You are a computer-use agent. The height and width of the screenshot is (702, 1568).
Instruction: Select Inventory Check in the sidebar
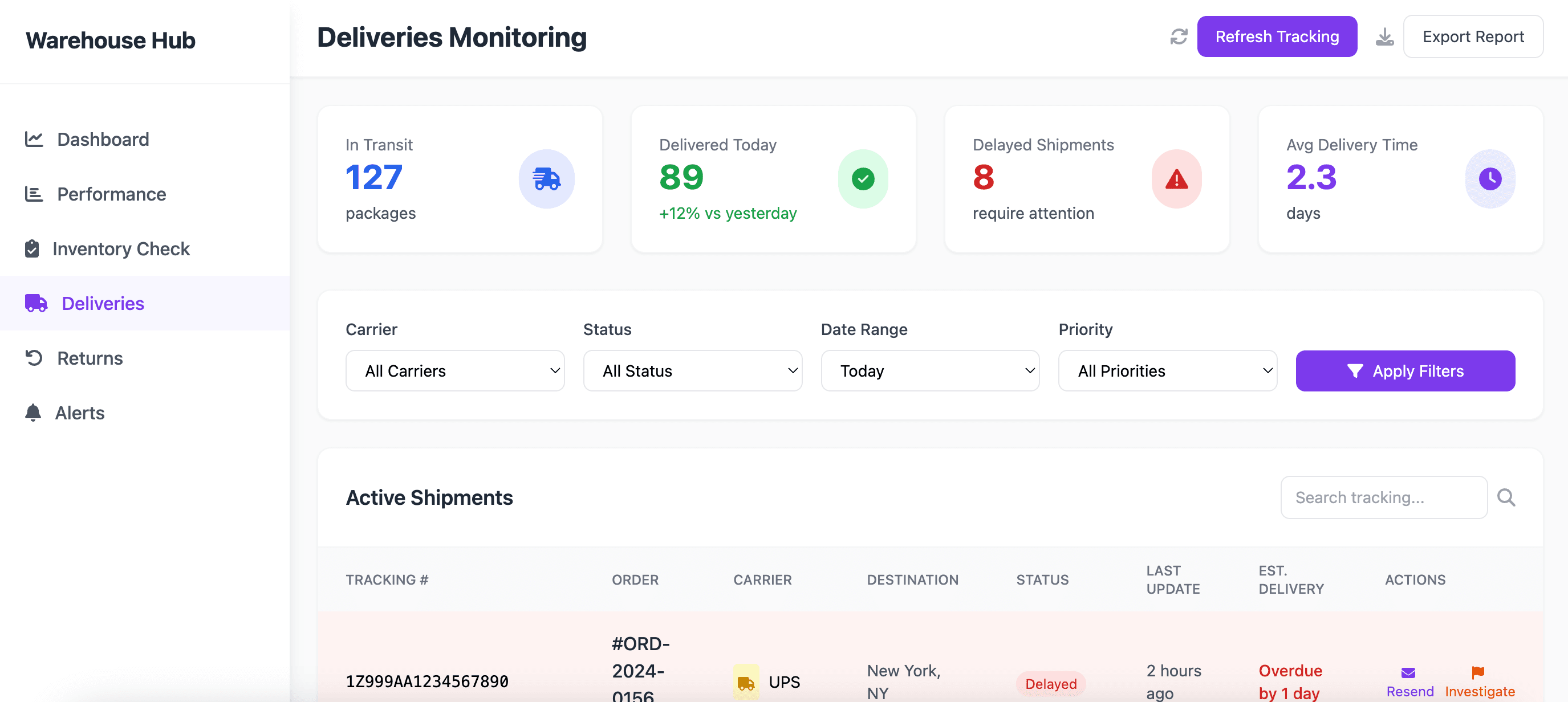tap(121, 248)
